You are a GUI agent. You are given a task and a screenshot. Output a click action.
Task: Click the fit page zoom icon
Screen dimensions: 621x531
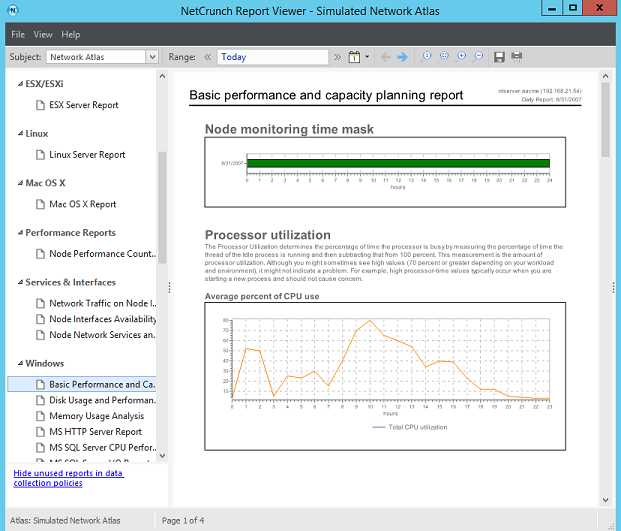(x=444, y=56)
